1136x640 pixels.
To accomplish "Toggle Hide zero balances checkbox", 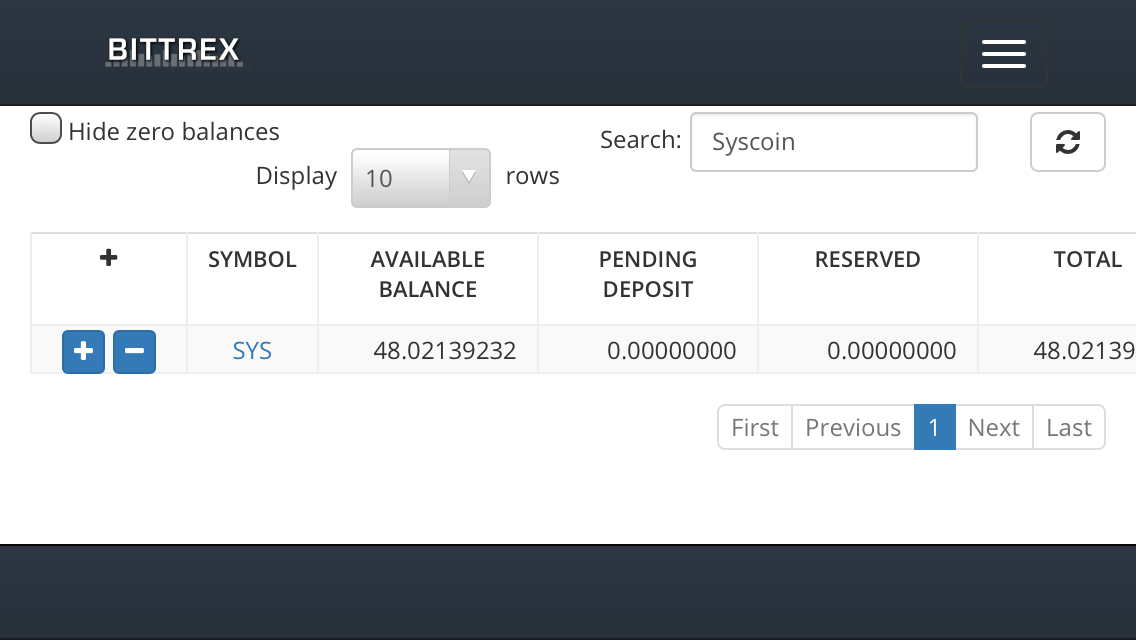I will point(46,128).
